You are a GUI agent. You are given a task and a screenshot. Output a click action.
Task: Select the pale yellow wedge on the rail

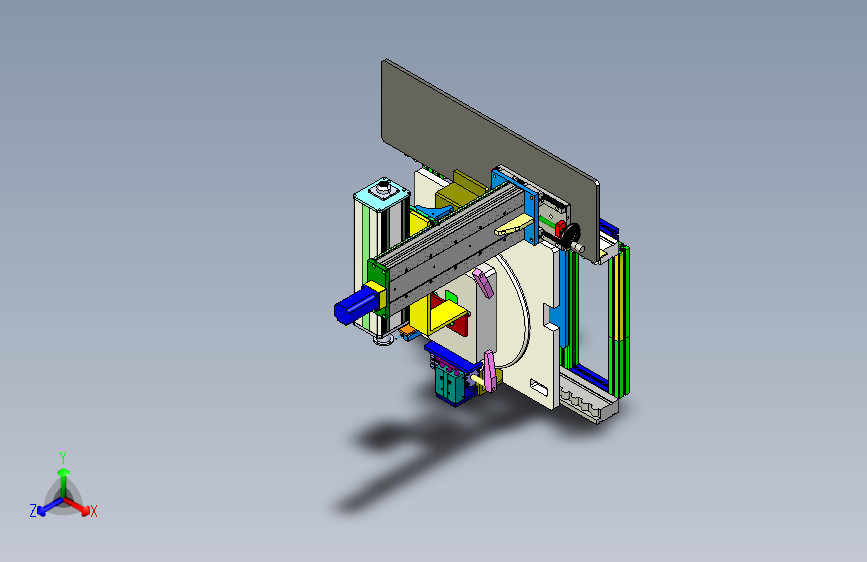point(513,226)
